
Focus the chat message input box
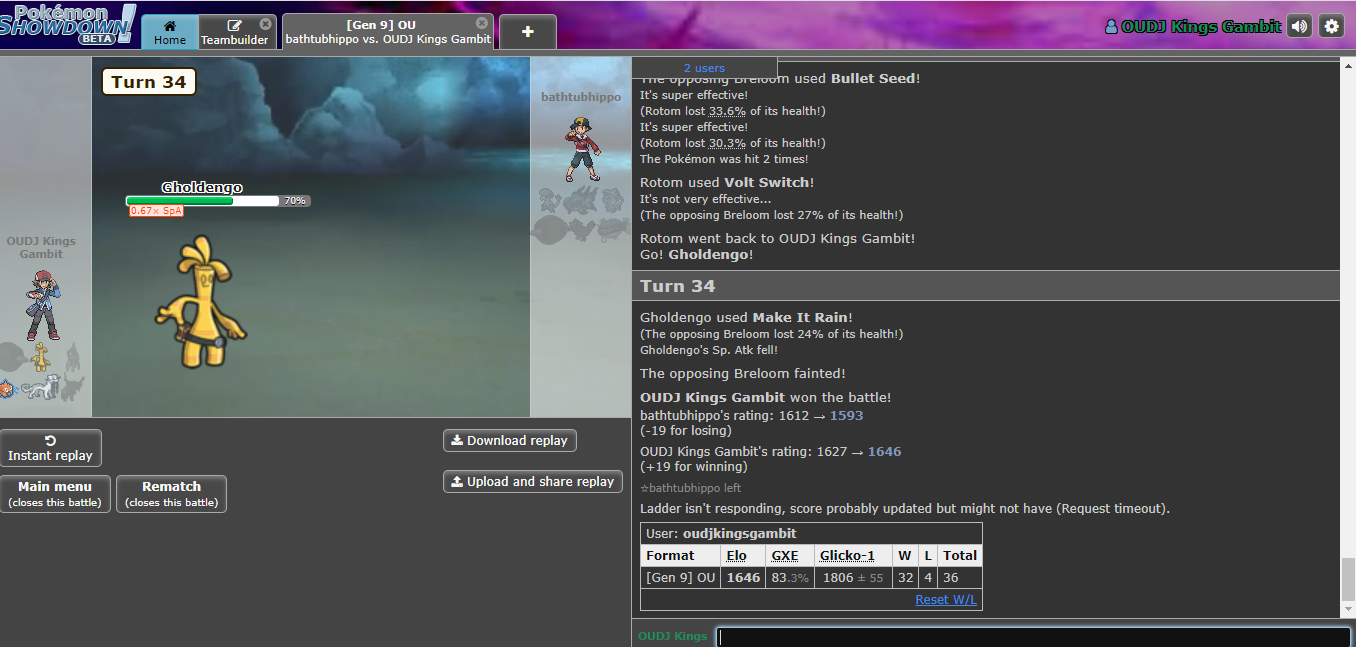click(1034, 637)
